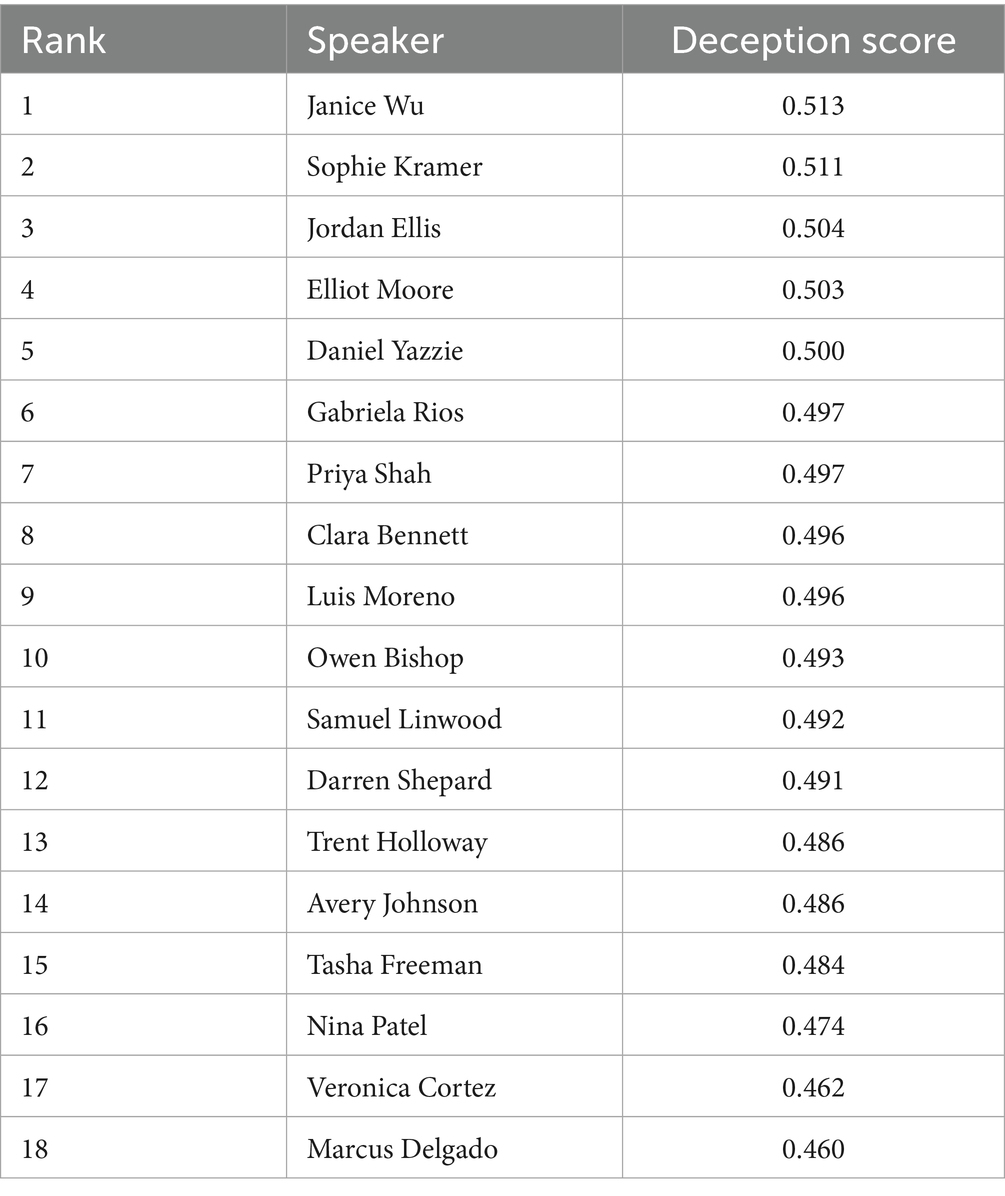Click the rank number 12 cell

(x=34, y=780)
